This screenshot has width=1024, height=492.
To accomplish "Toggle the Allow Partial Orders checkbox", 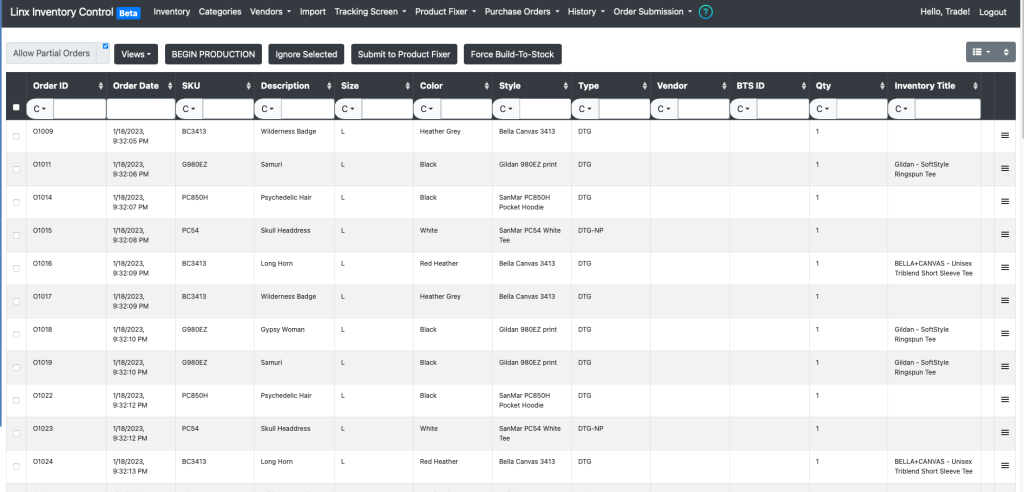I will [105, 46].
